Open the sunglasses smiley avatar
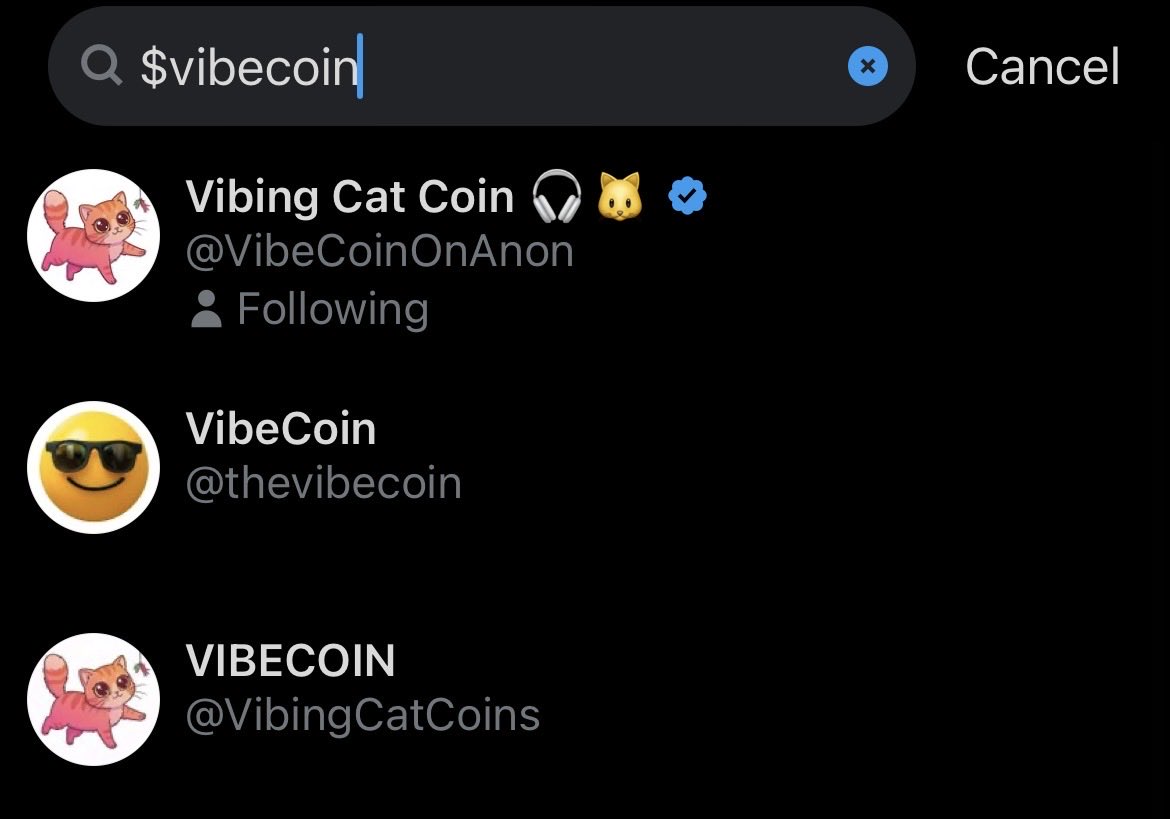Screen dimensions: 1170x819 93,467
